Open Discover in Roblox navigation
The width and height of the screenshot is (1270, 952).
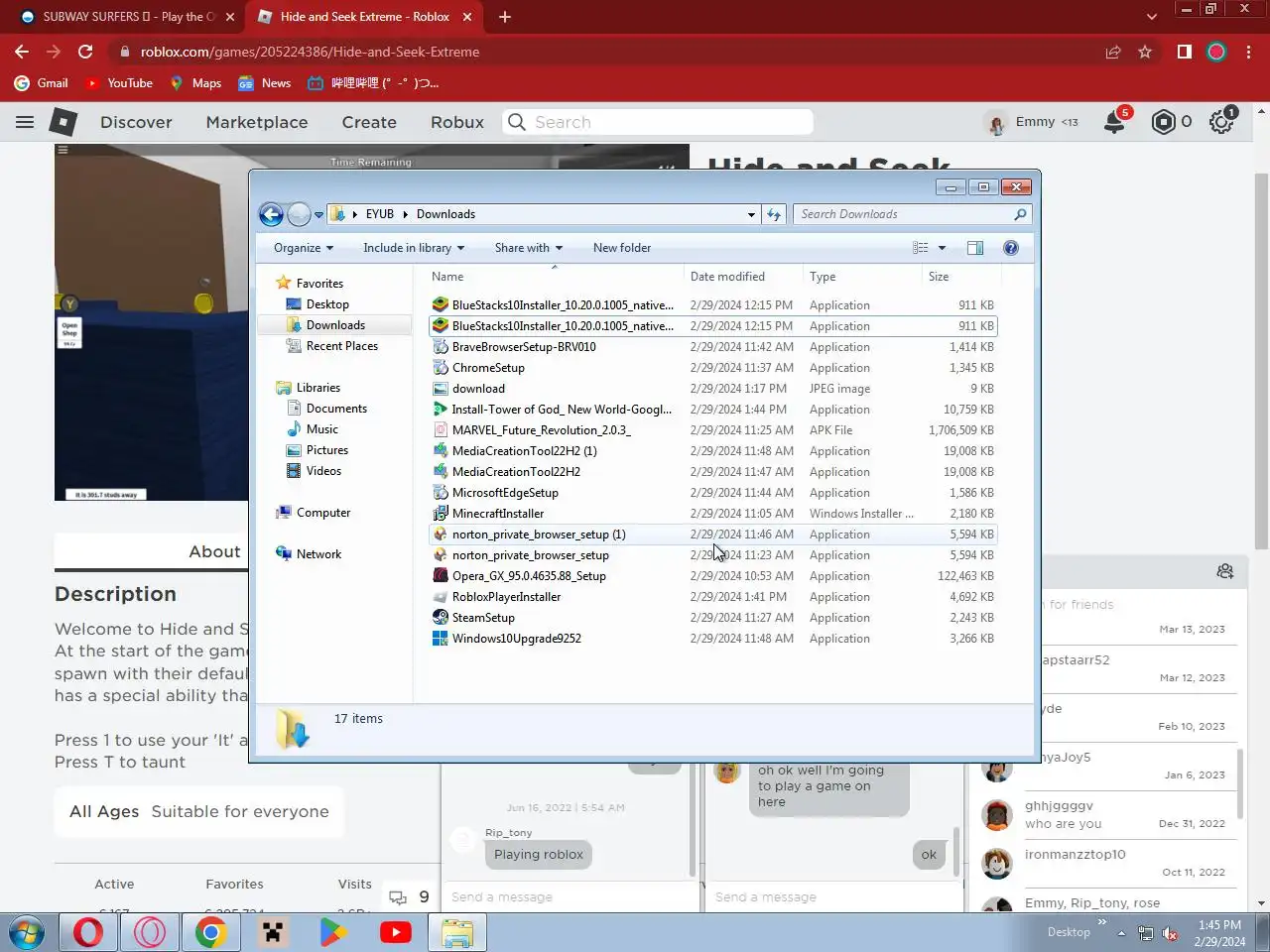pyautogui.click(x=136, y=122)
